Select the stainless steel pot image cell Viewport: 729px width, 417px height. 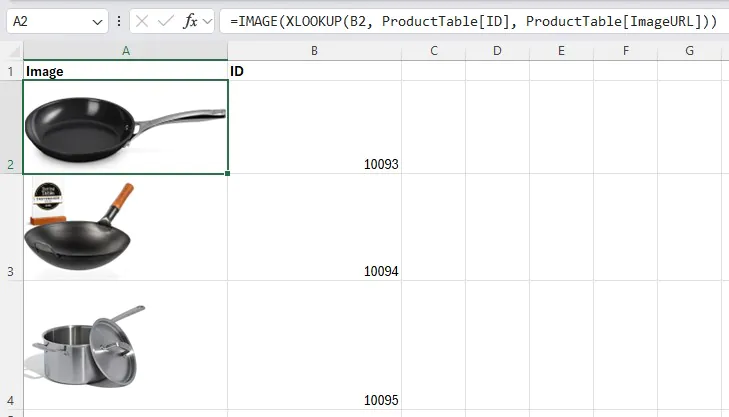click(126, 345)
